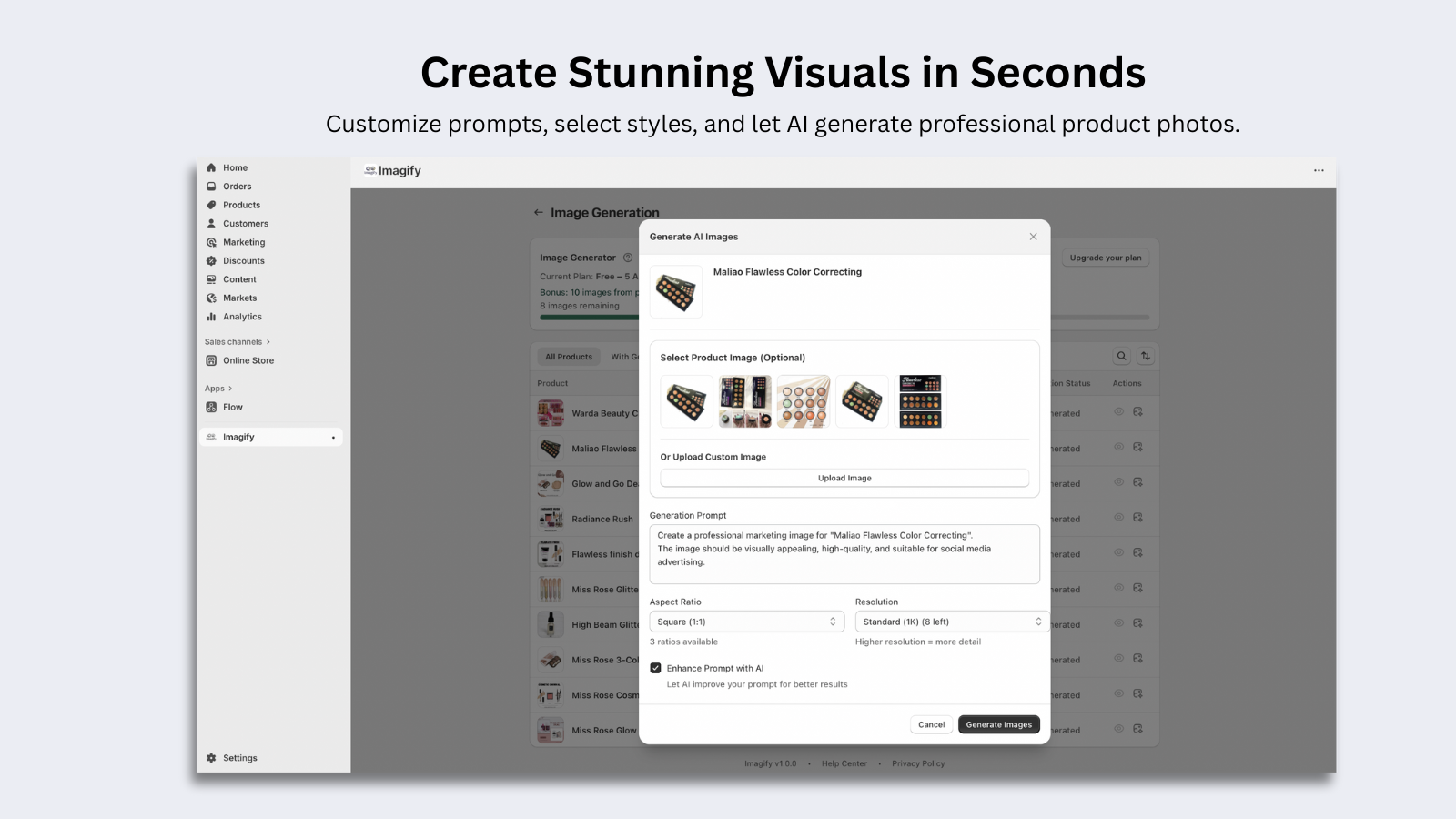Click the three-dot menu top right

coord(1319,170)
